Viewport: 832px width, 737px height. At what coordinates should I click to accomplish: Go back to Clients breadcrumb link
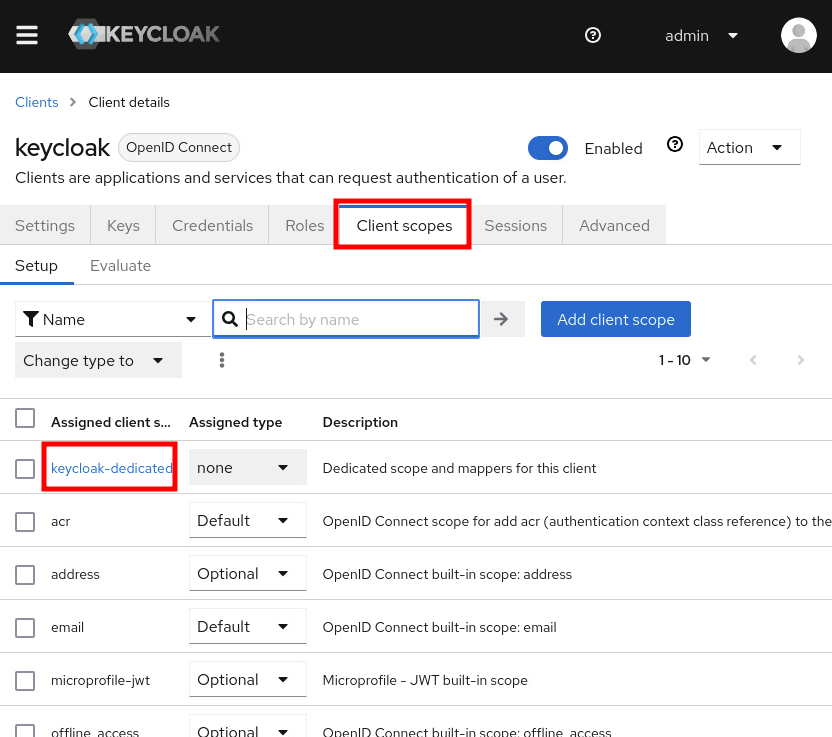click(x=37, y=102)
